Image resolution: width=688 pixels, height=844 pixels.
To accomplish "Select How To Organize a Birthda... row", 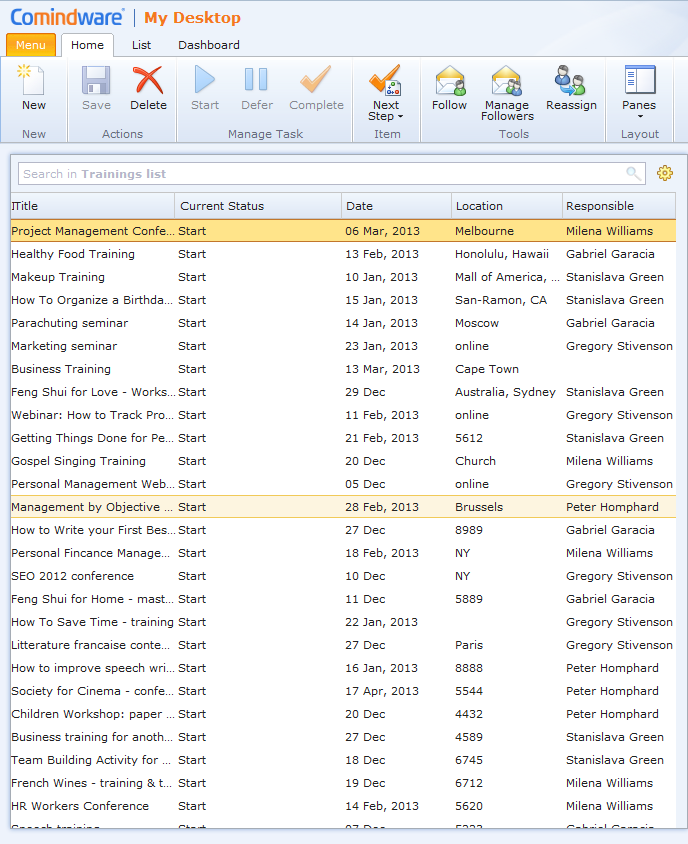I will 343,300.
